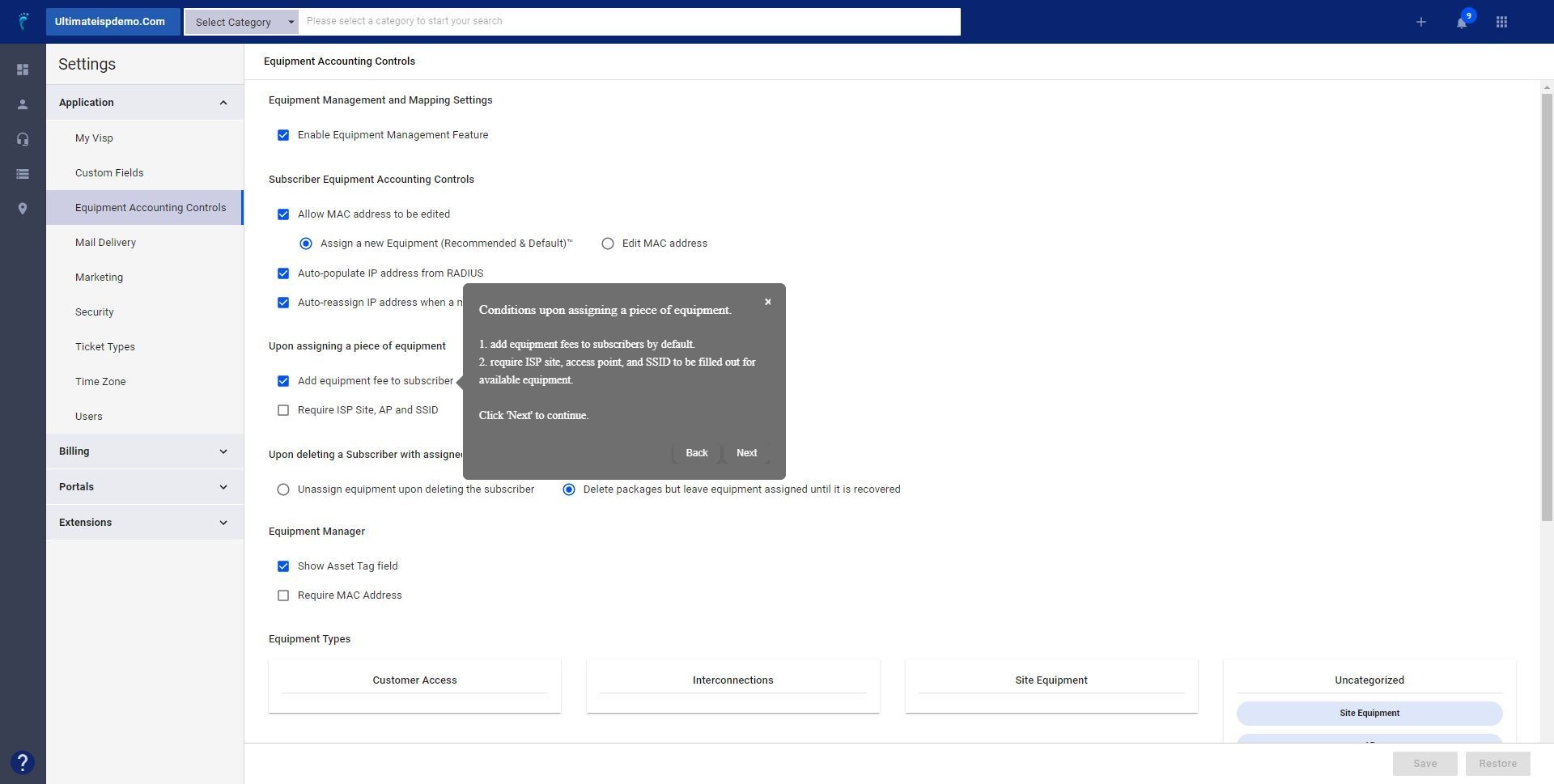
Task: Open Time Zone settings page
Action: [144, 382]
